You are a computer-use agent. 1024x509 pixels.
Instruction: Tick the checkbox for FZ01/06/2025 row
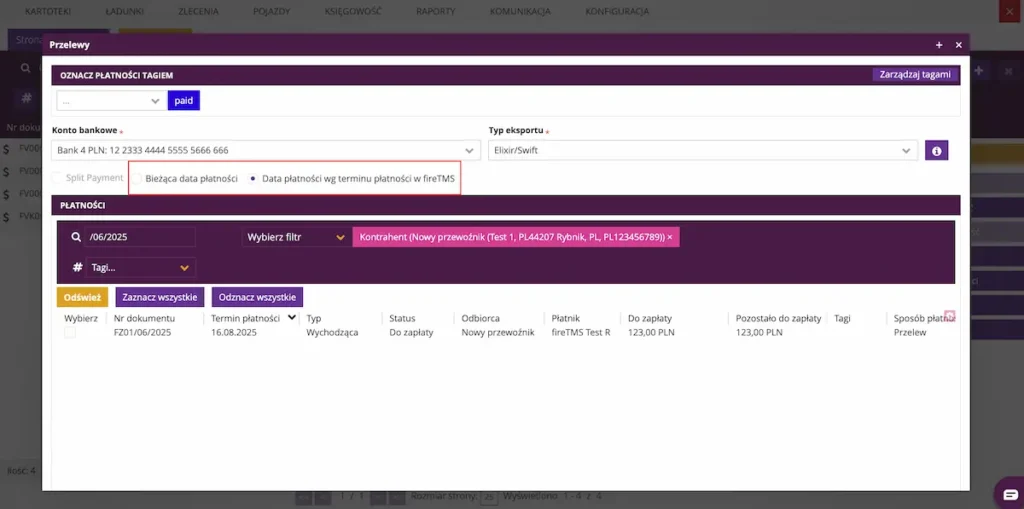(70, 333)
